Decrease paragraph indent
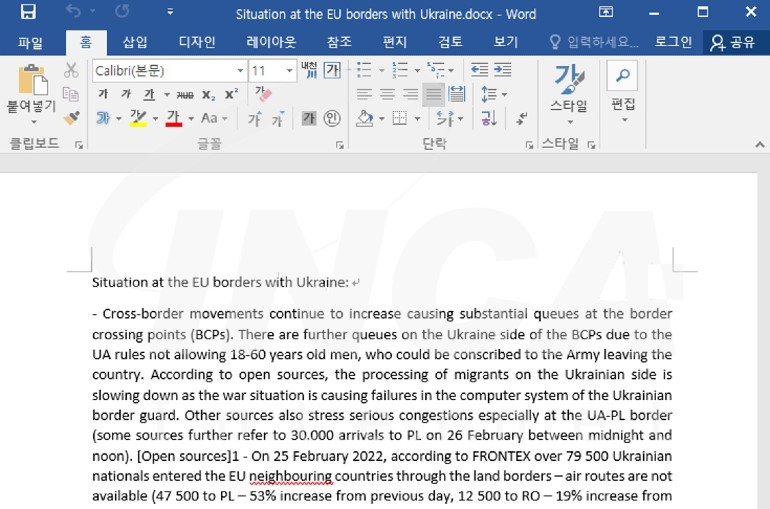This screenshot has width=770, height=509. point(479,70)
